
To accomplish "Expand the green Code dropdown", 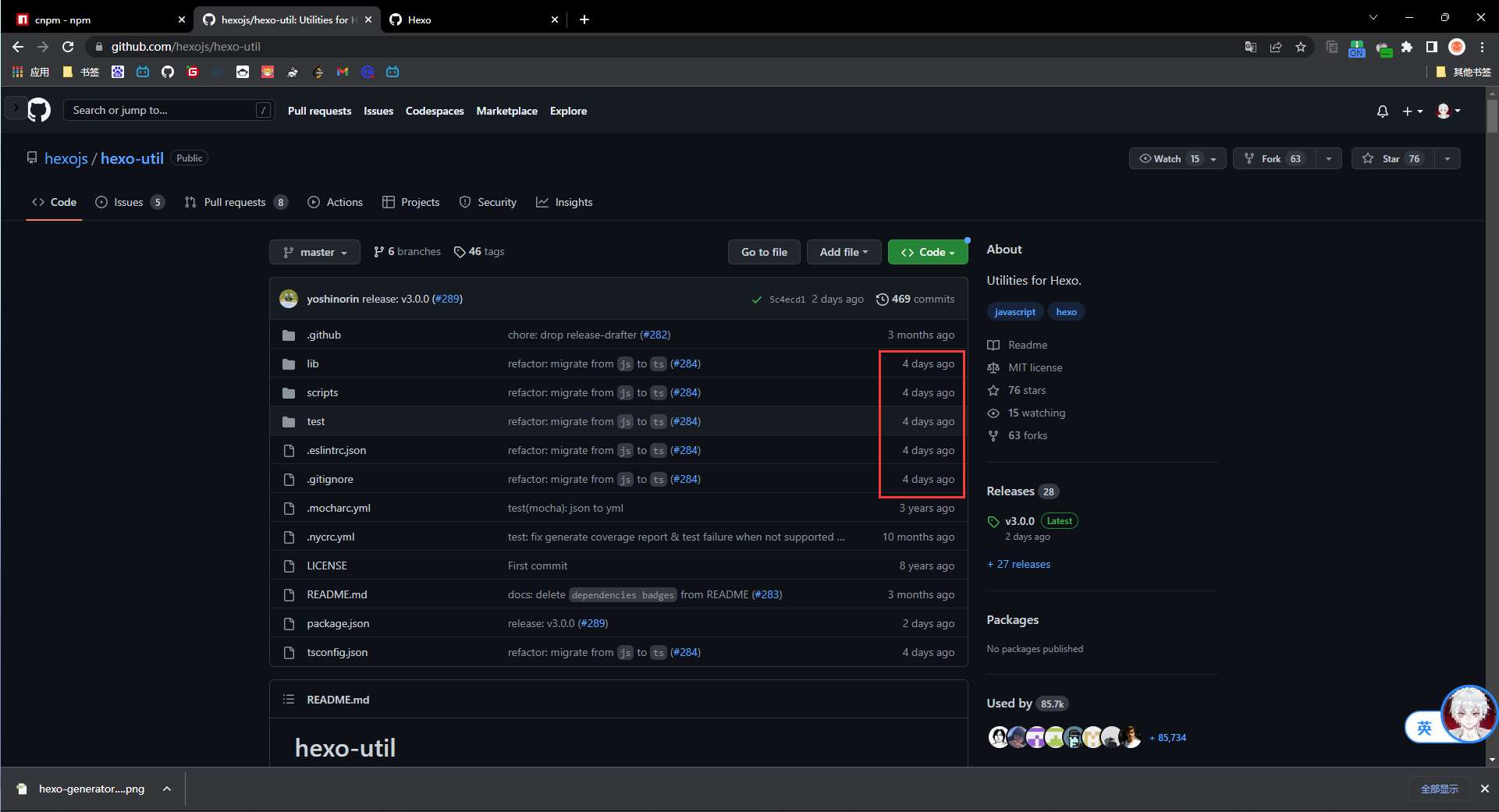I will (927, 252).
